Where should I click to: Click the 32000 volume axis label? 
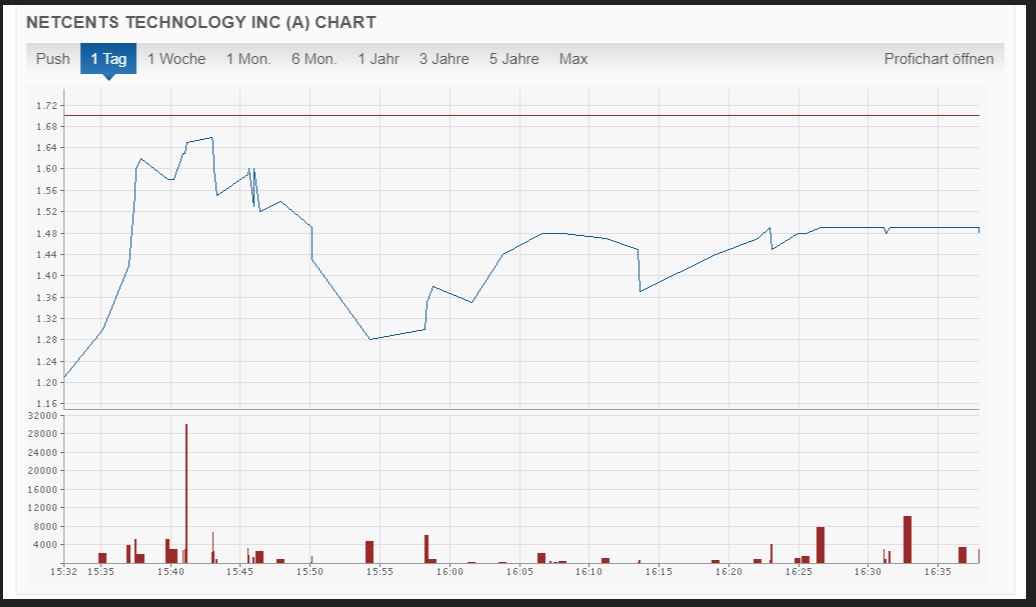pyautogui.click(x=44, y=415)
